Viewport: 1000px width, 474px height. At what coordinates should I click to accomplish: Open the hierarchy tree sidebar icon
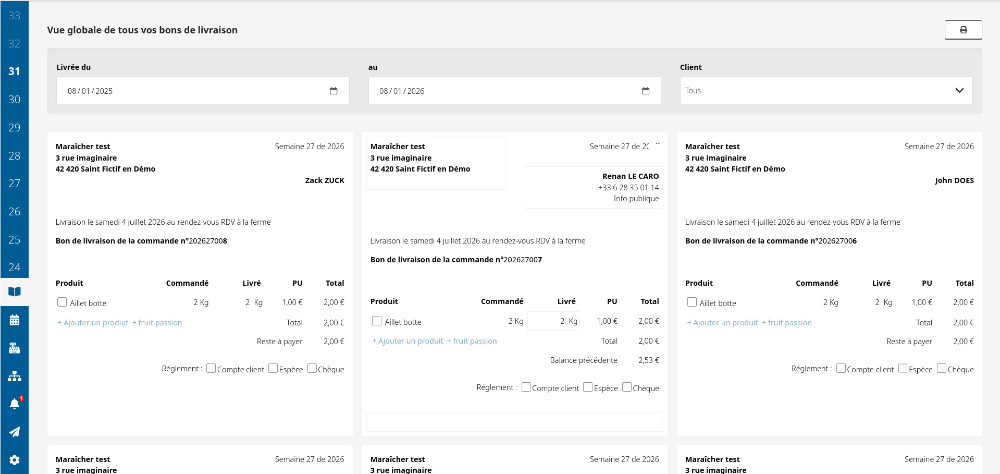[x=14, y=376]
